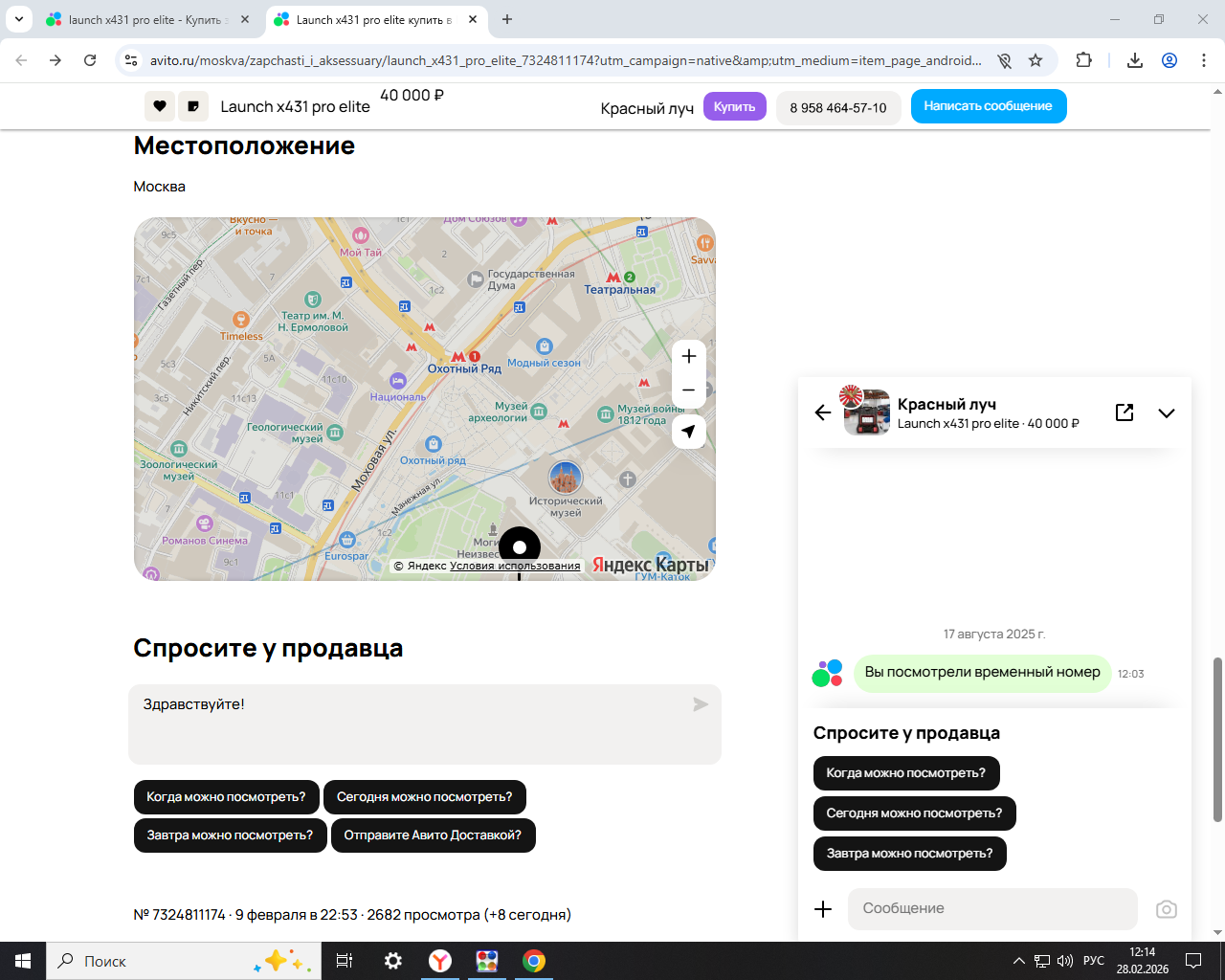The height and width of the screenshot is (980, 1225).
Task: Click the volume icon in system tray
Action: [x=1065, y=961]
